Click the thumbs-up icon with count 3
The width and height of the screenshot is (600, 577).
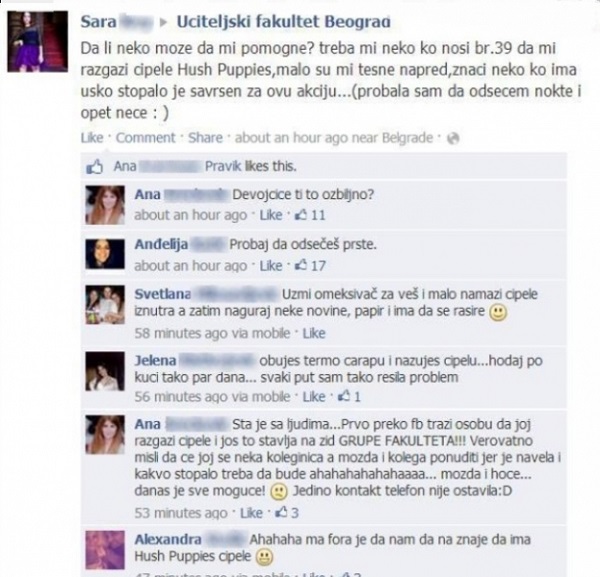pyautogui.click(x=282, y=512)
